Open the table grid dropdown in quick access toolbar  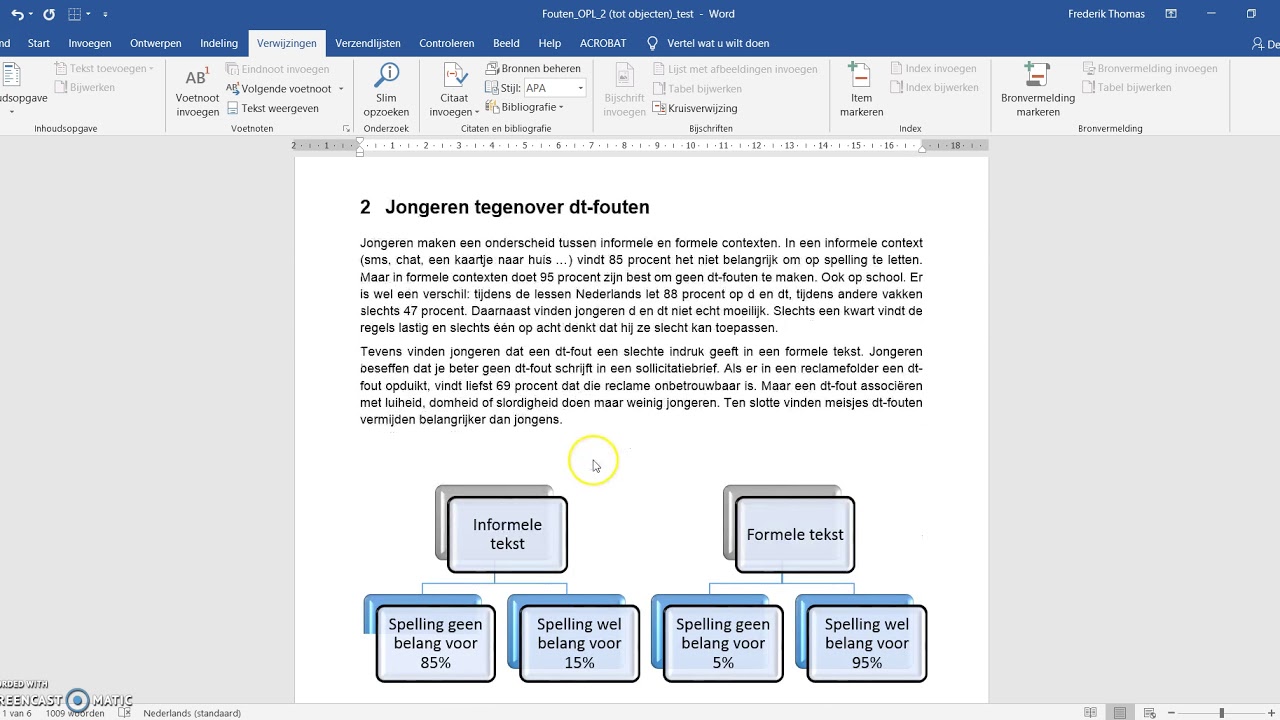[88, 14]
